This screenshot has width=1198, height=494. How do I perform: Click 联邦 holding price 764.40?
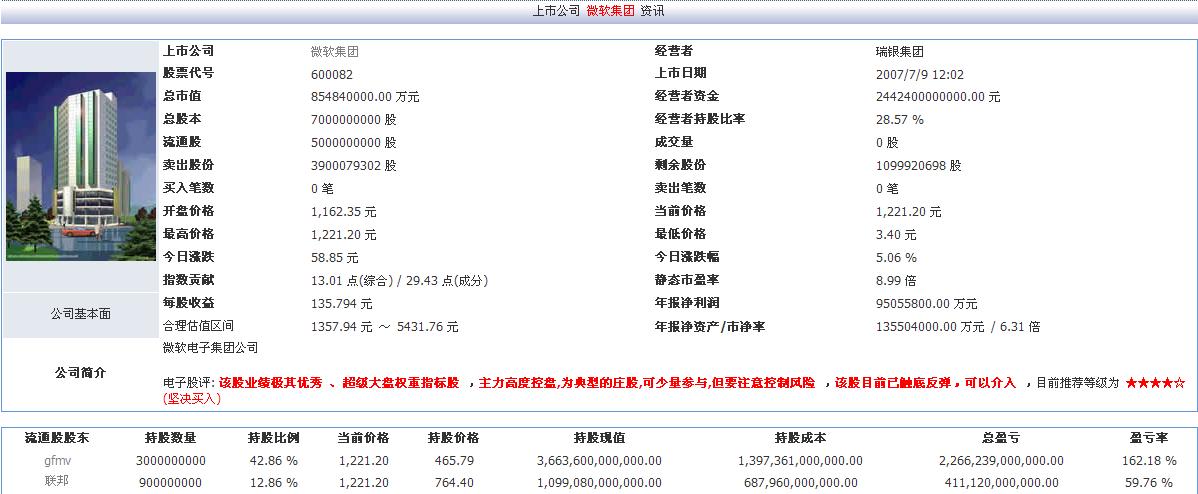click(454, 483)
